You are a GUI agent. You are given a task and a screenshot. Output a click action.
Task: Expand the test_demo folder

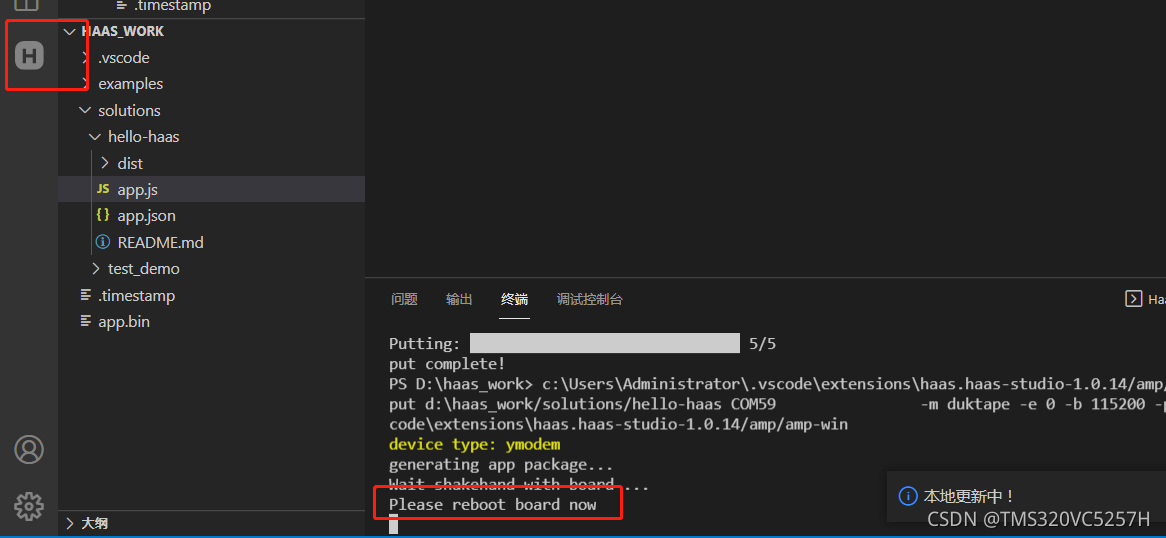(95, 269)
